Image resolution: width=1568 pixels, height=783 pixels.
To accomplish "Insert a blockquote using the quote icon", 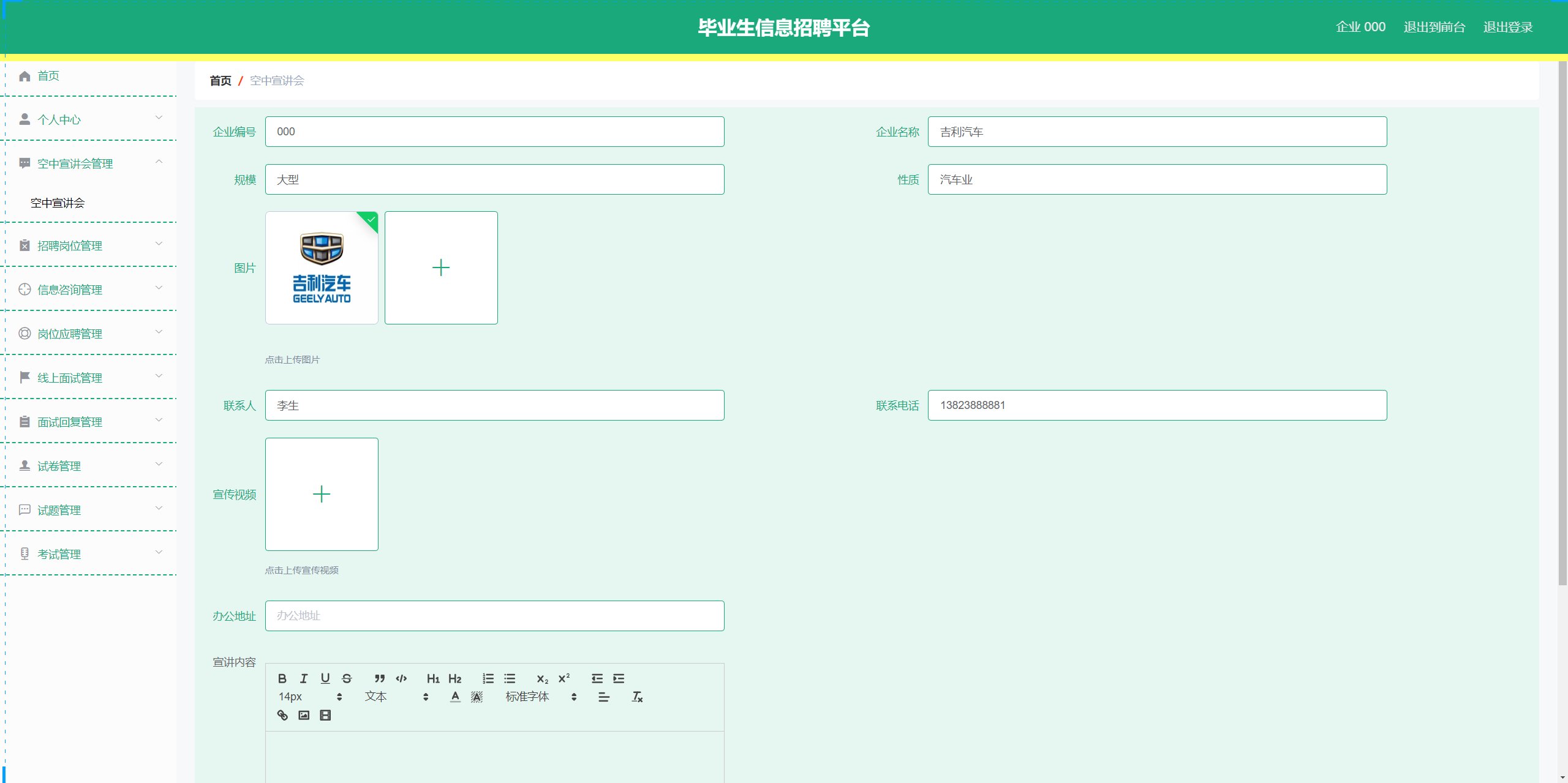I will (380, 678).
